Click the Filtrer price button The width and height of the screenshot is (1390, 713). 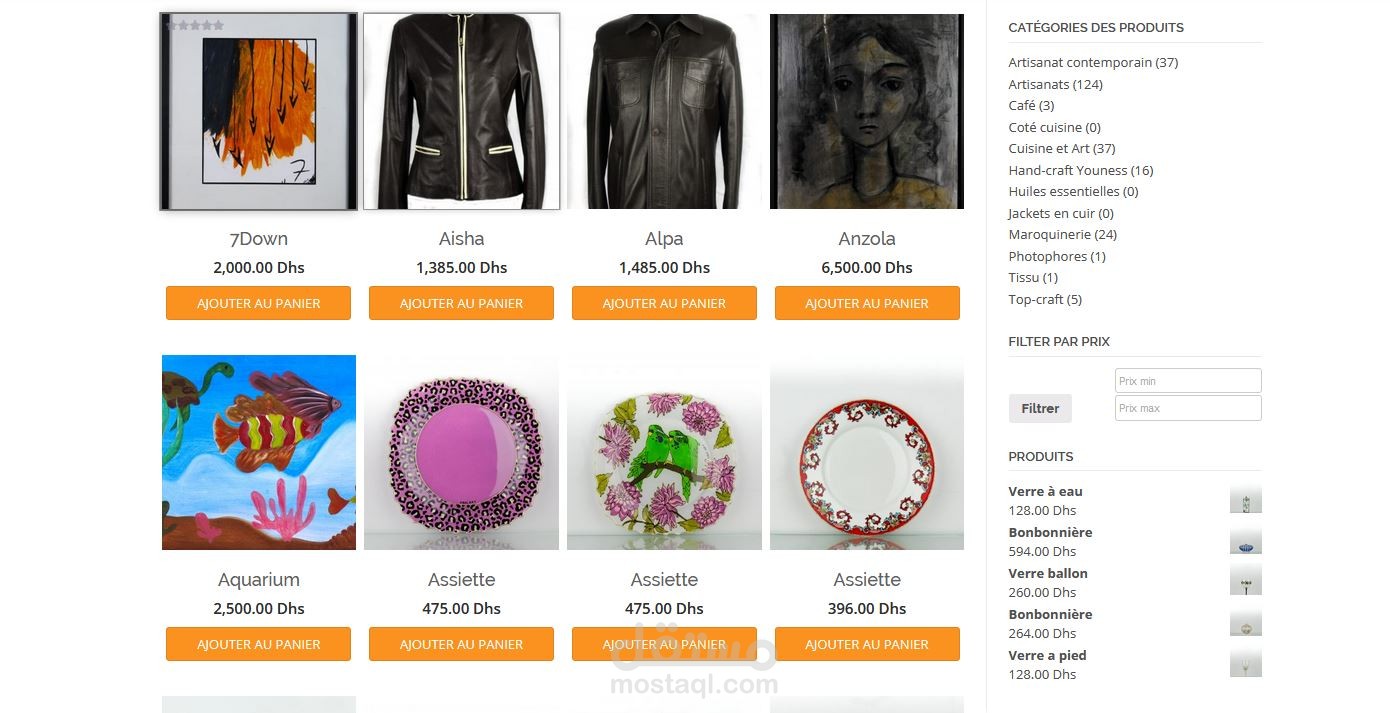pos(1040,408)
